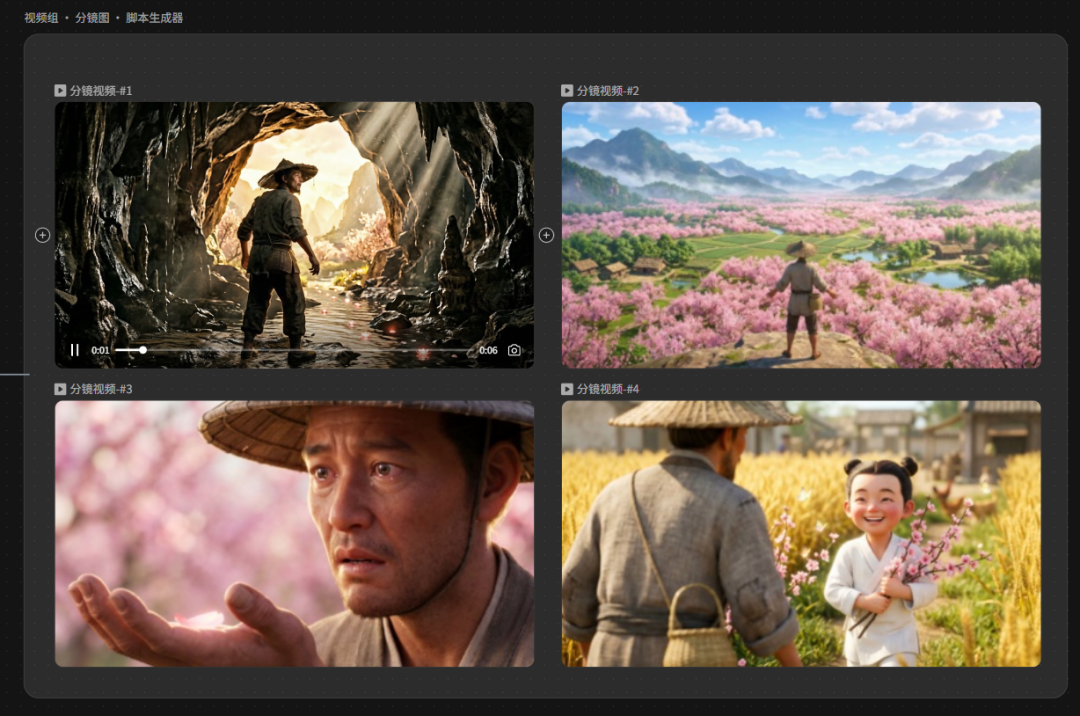This screenshot has height=716, width=1080.
Task: Pause the playing 分镜视频-#1 video
Action: 74,350
